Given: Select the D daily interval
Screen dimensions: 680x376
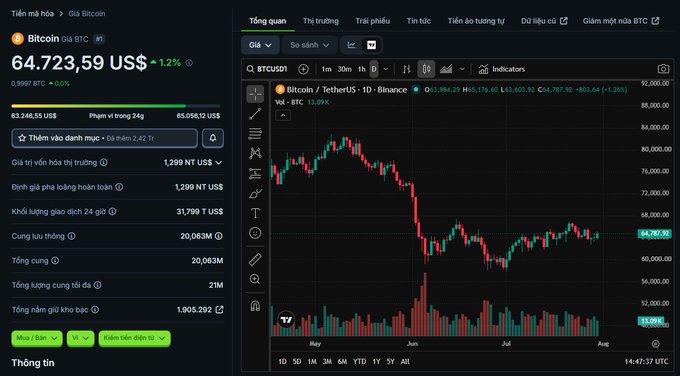Looking at the screenshot, I should [374, 69].
